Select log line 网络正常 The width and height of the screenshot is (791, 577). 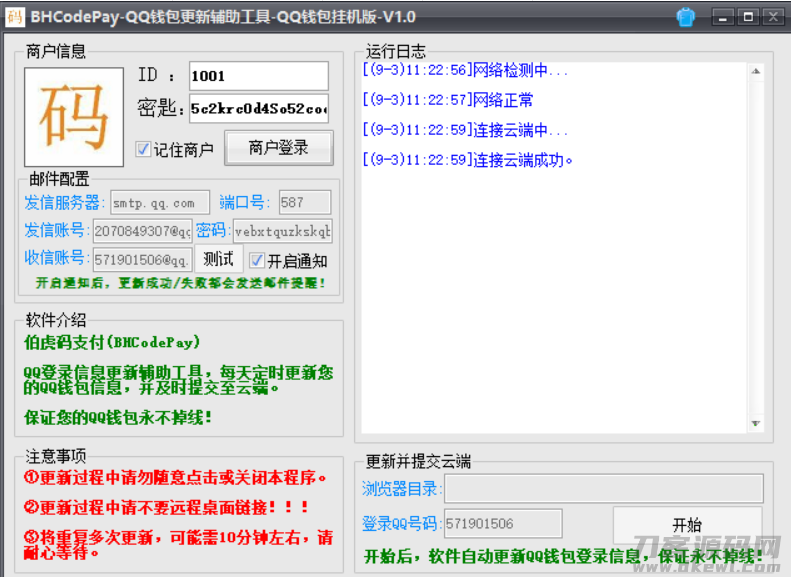pos(447,100)
